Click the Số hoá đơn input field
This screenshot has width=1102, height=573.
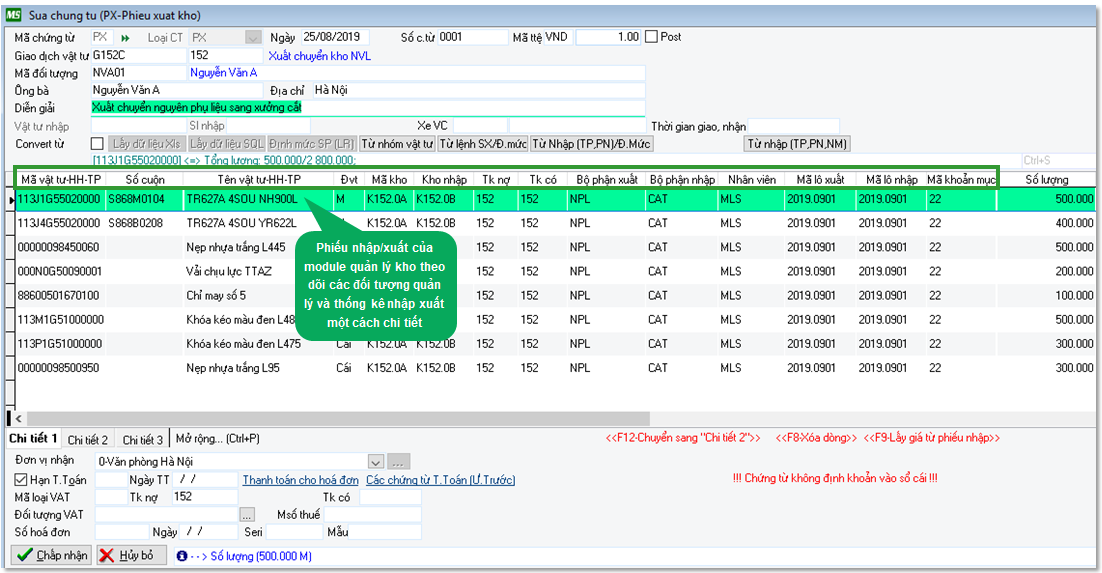pyautogui.click(x=121, y=532)
